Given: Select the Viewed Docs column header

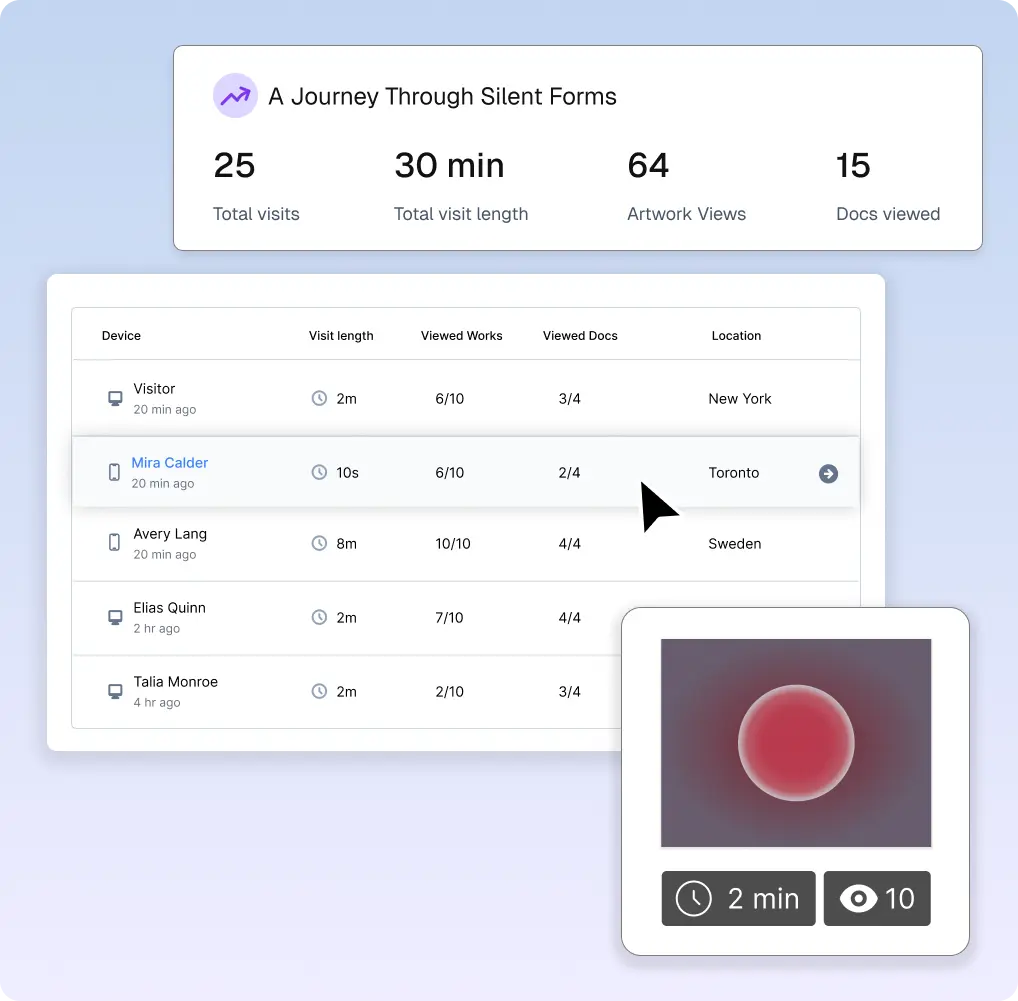Looking at the screenshot, I should pyautogui.click(x=580, y=336).
